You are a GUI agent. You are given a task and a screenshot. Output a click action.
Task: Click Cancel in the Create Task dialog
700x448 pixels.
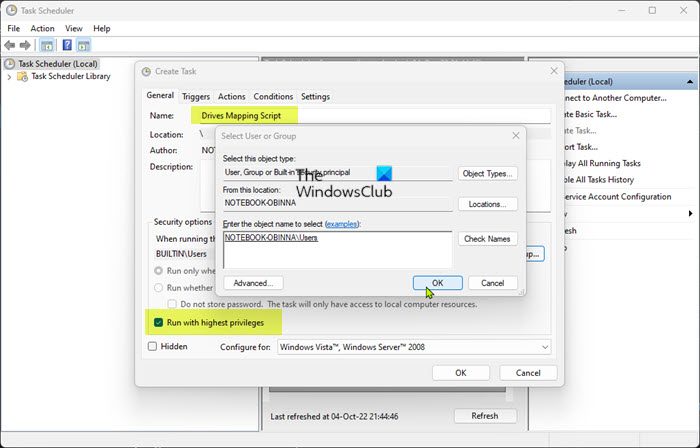click(x=528, y=373)
